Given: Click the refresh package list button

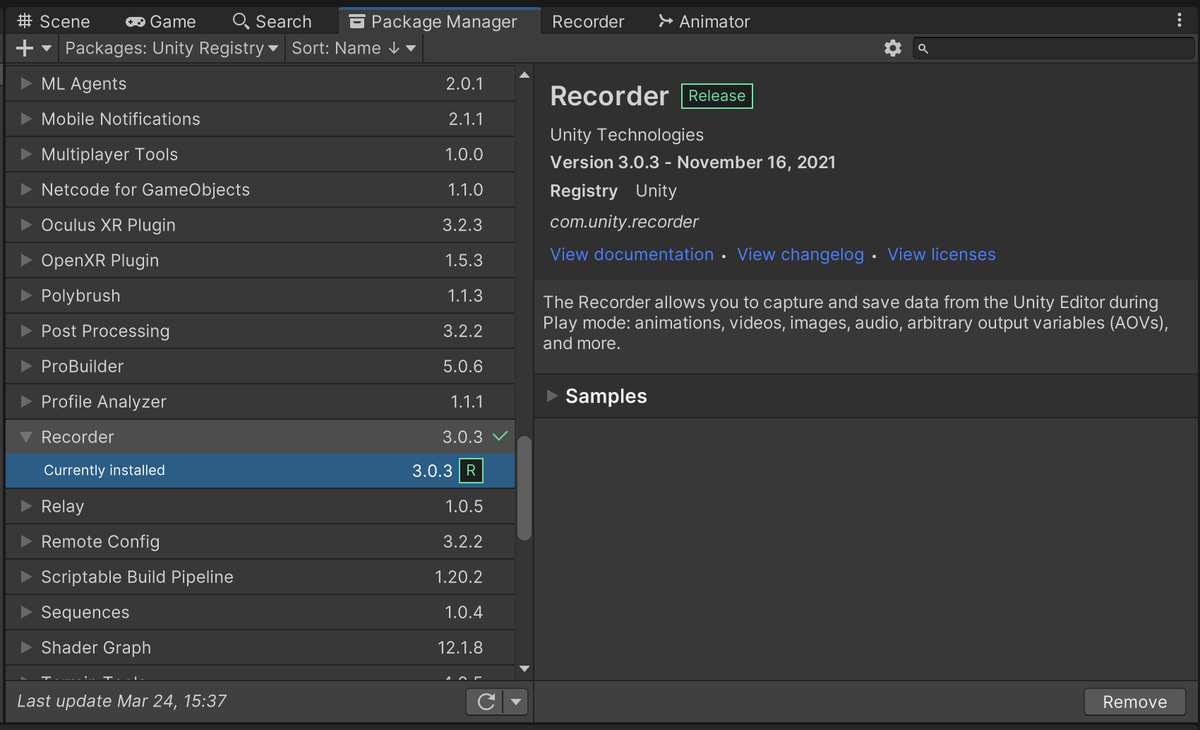Looking at the screenshot, I should 486,702.
